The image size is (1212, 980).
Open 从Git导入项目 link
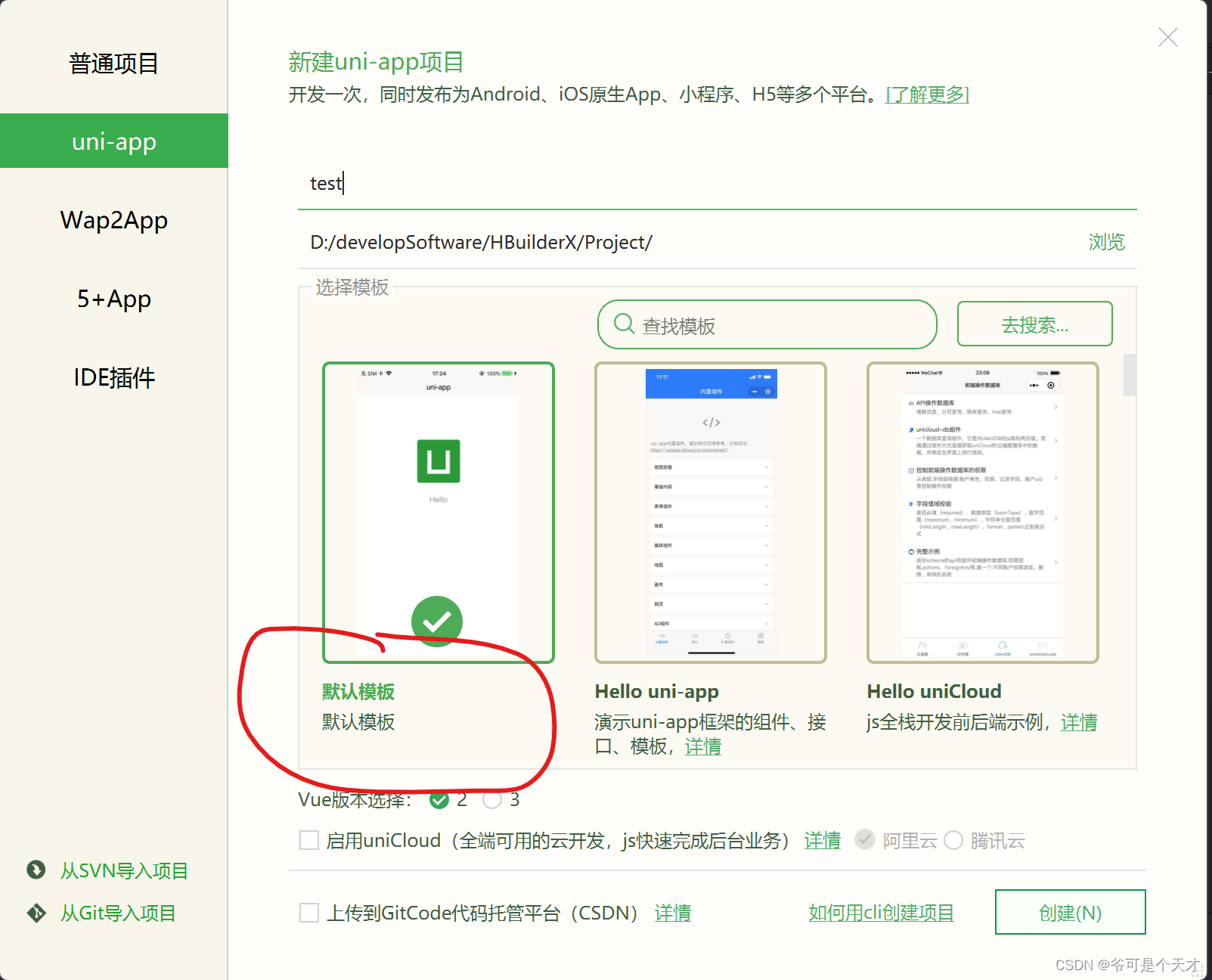point(118,913)
